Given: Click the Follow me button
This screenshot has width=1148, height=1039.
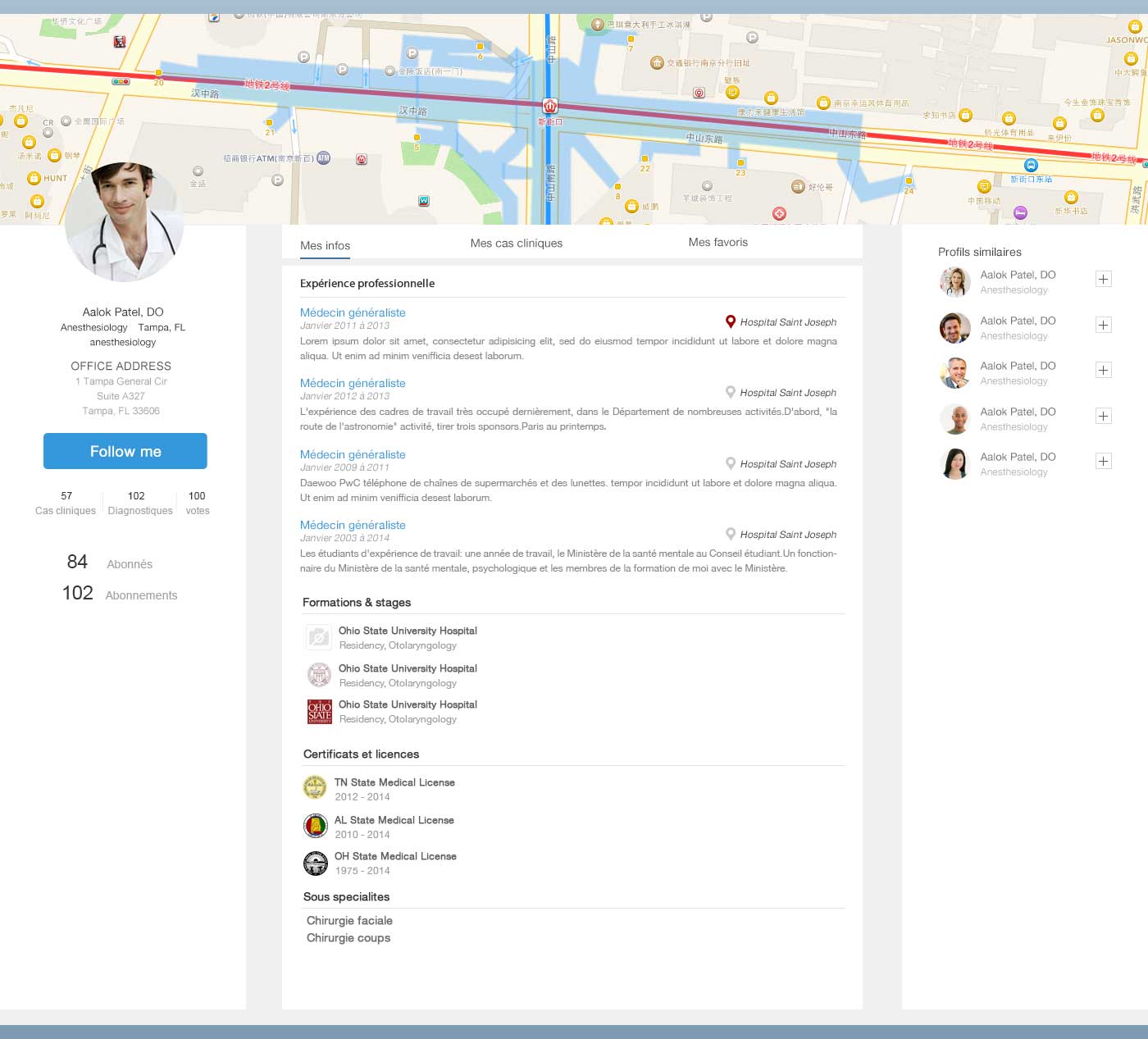Looking at the screenshot, I should pos(125,451).
